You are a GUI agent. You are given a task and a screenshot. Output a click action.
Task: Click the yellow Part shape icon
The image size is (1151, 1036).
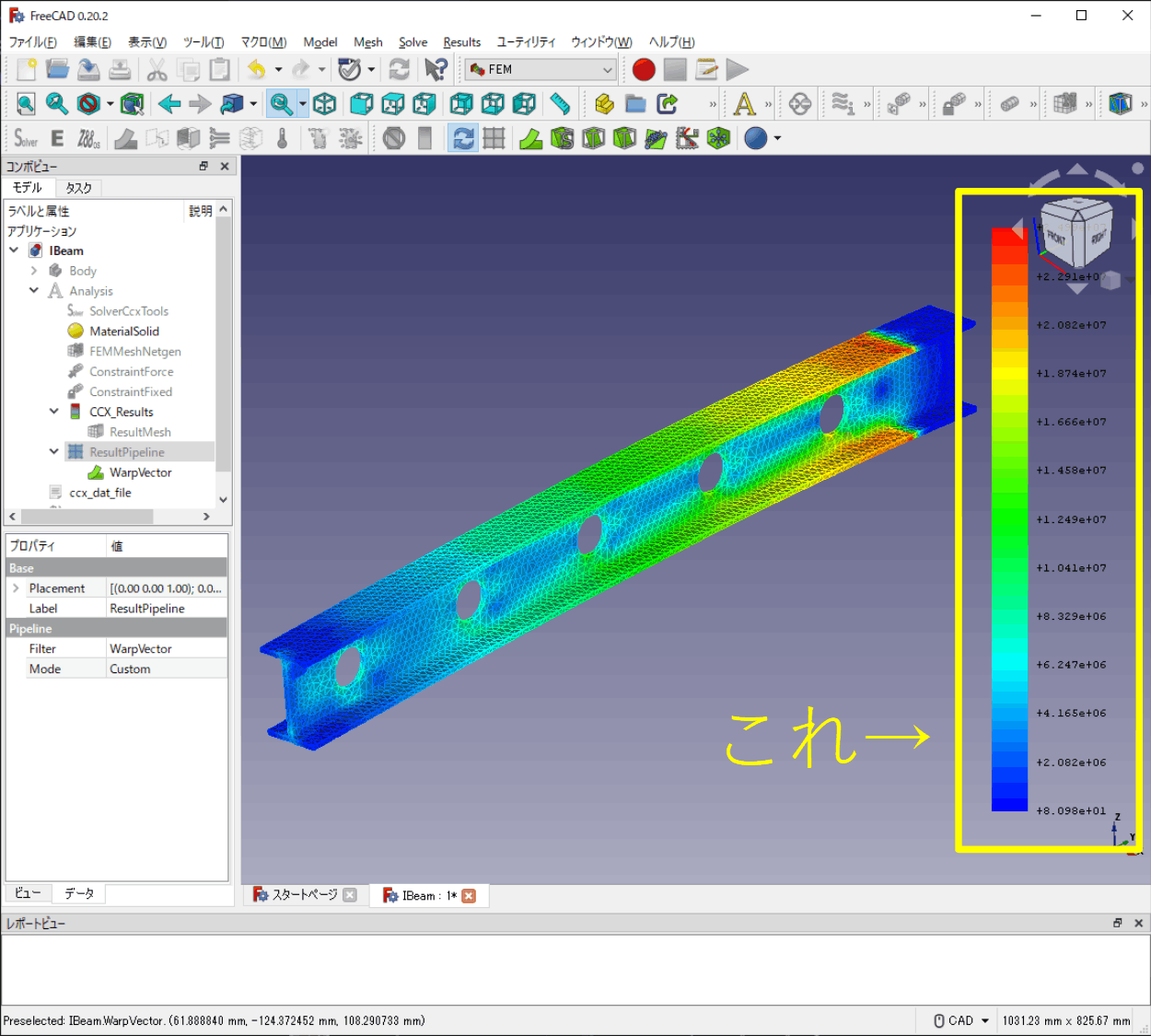click(604, 104)
